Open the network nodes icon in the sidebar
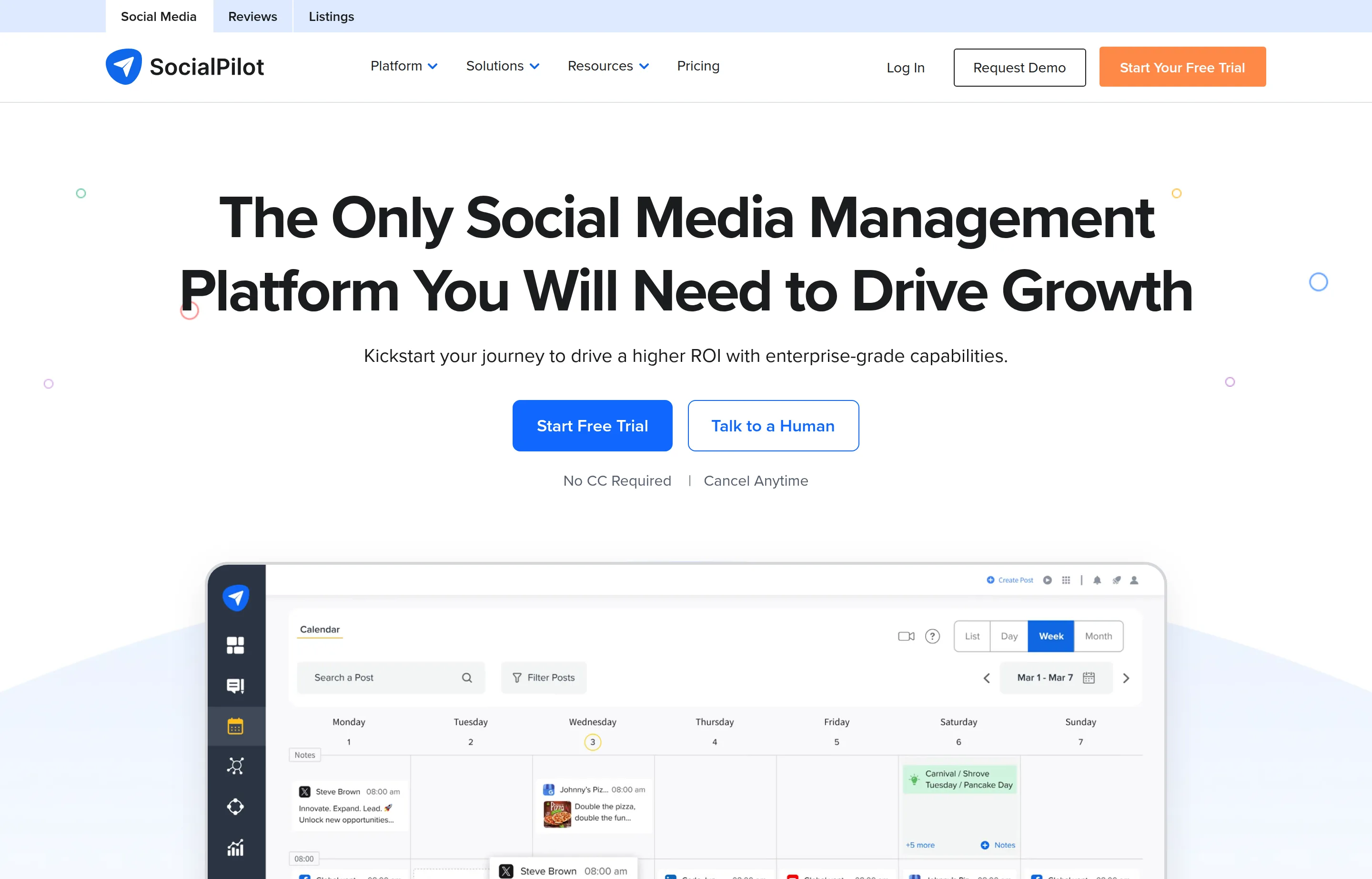Image resolution: width=1372 pixels, height=879 pixels. pos(235,766)
